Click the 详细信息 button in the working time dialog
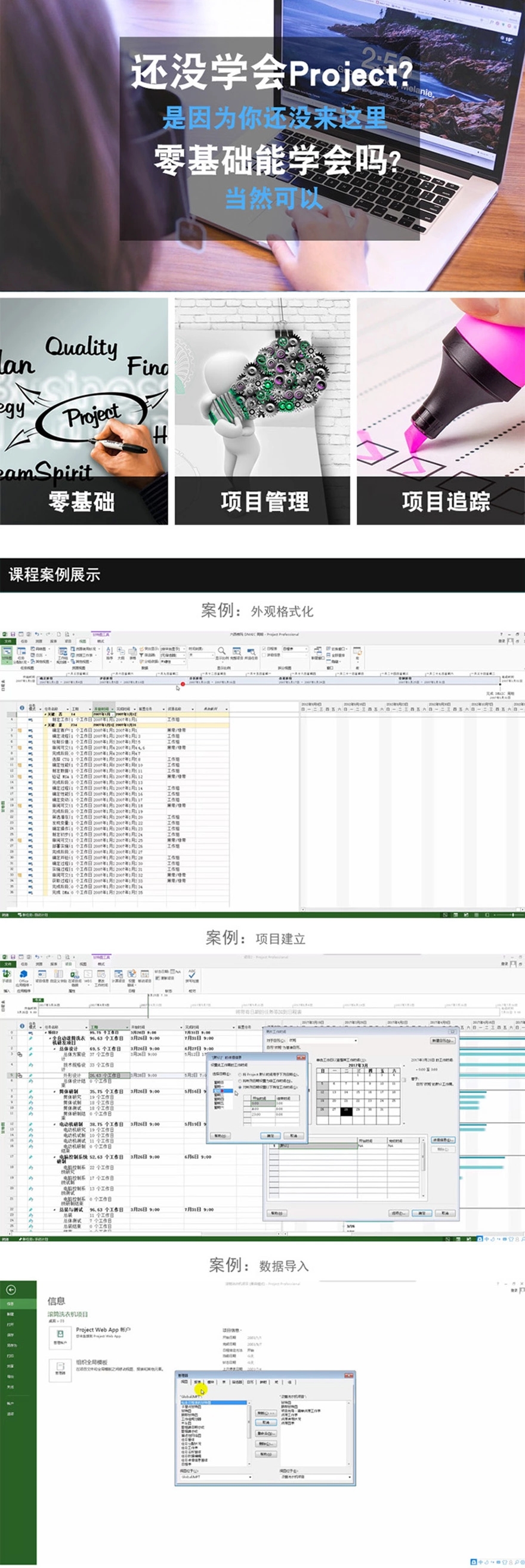Screen dimensions: 525x1568 443,1140
